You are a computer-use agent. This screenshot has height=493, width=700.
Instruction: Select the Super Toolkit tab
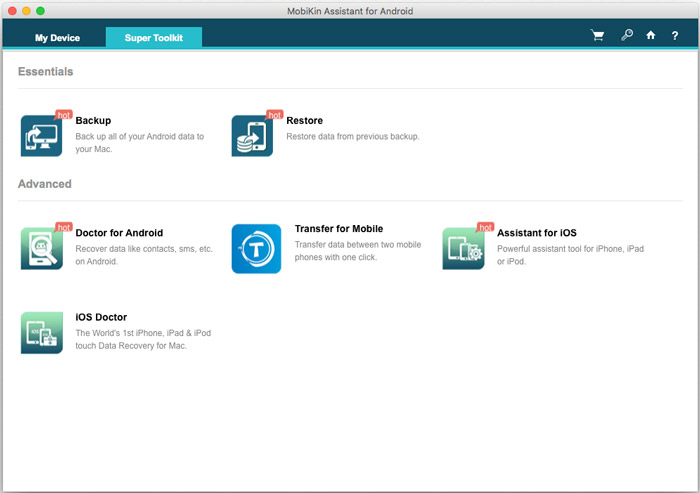tap(154, 38)
